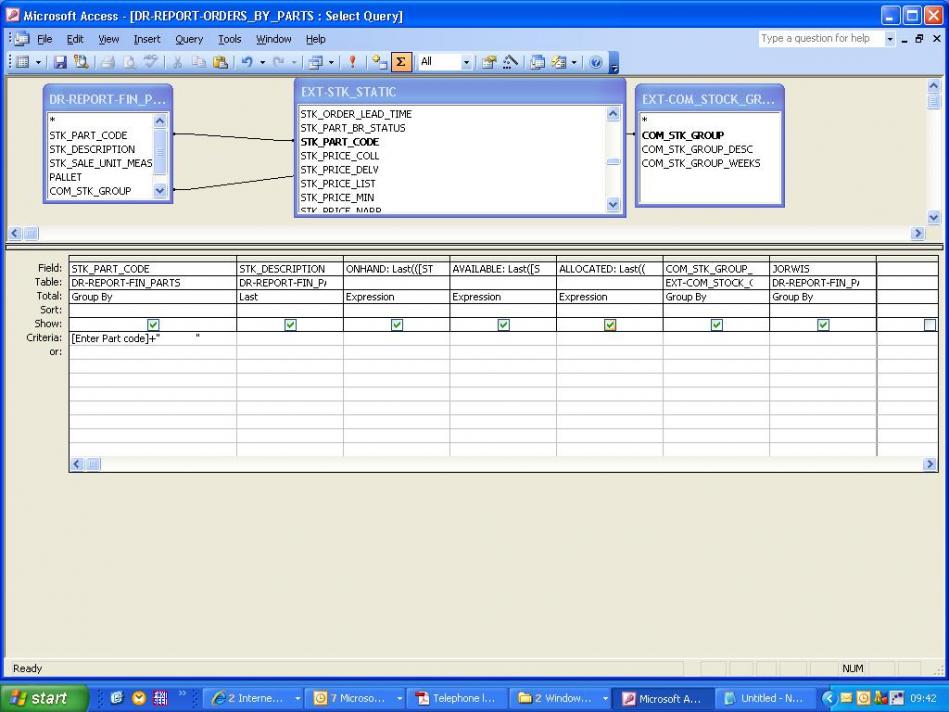Click the Windows Start button
949x712 pixels.
click(x=44, y=698)
